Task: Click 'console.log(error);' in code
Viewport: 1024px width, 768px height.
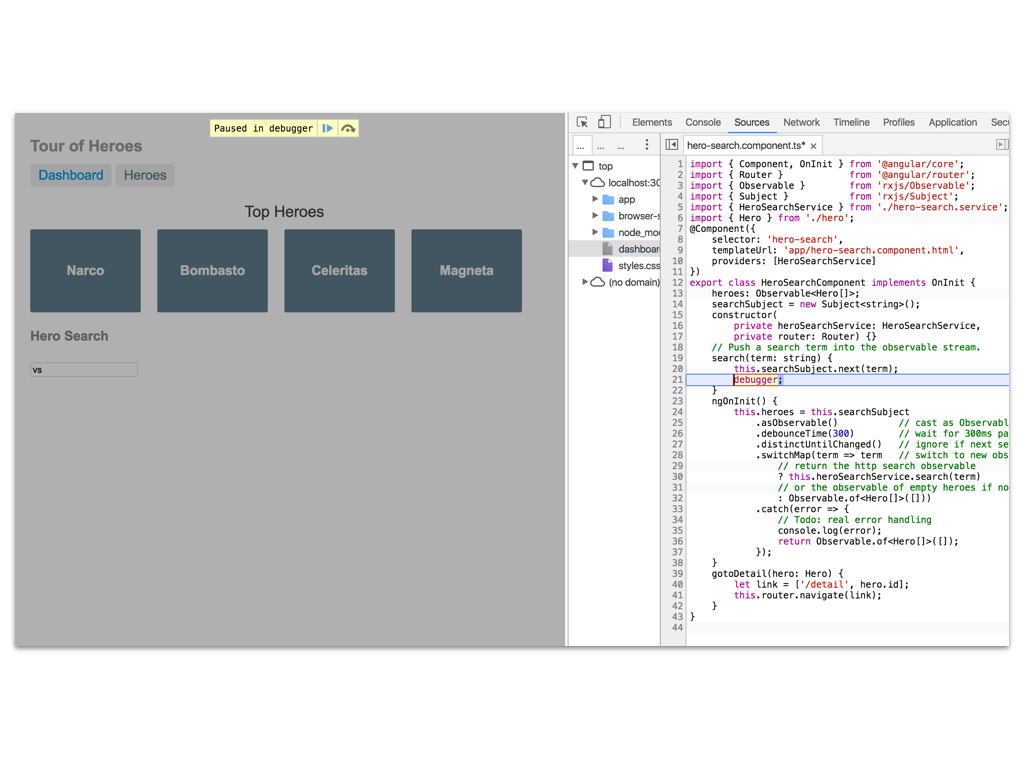Action: [x=829, y=530]
